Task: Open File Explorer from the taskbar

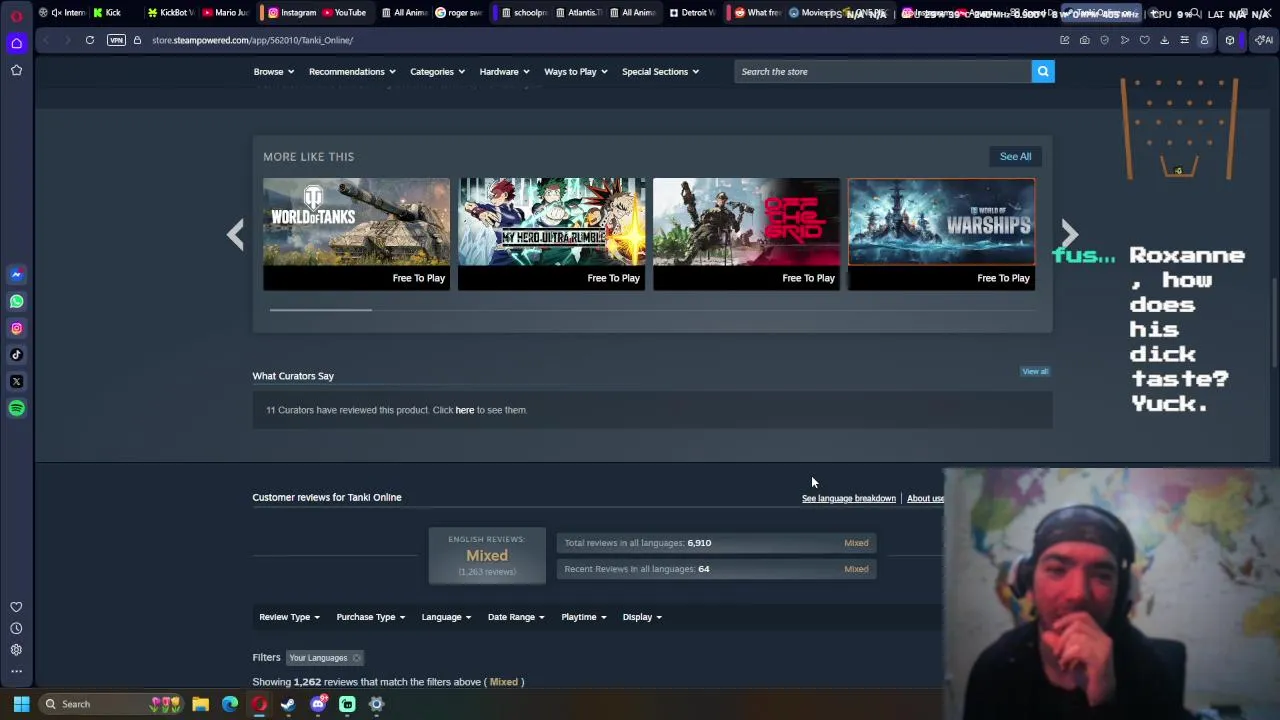Action: 200,704
